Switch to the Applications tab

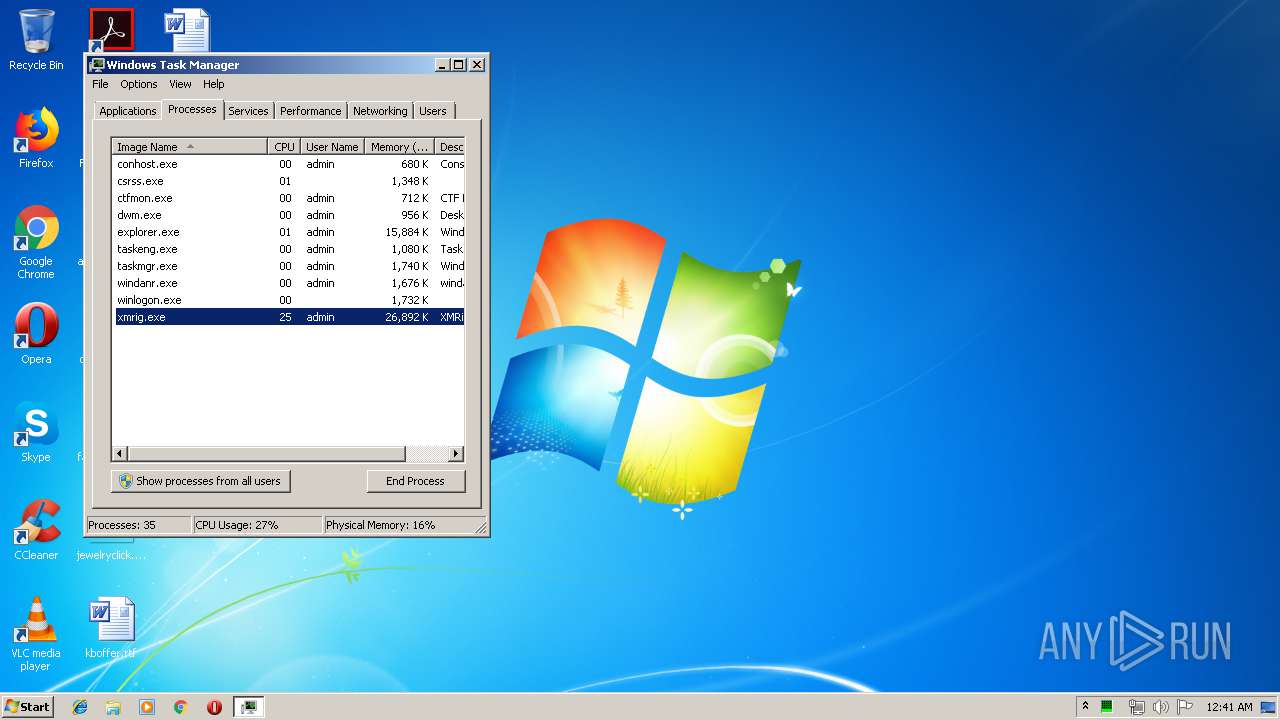(x=128, y=111)
